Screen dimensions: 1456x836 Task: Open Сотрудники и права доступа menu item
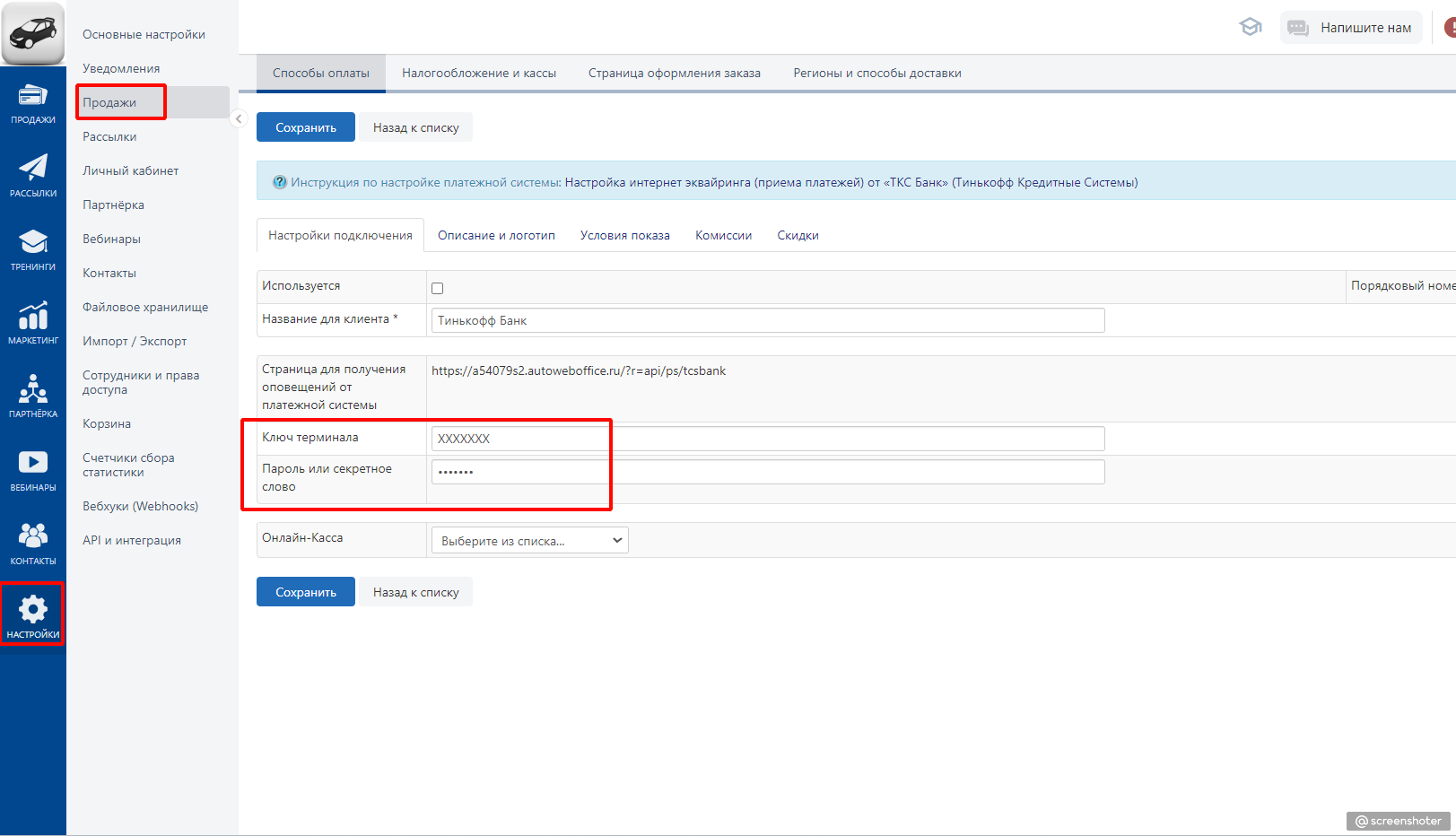(141, 382)
